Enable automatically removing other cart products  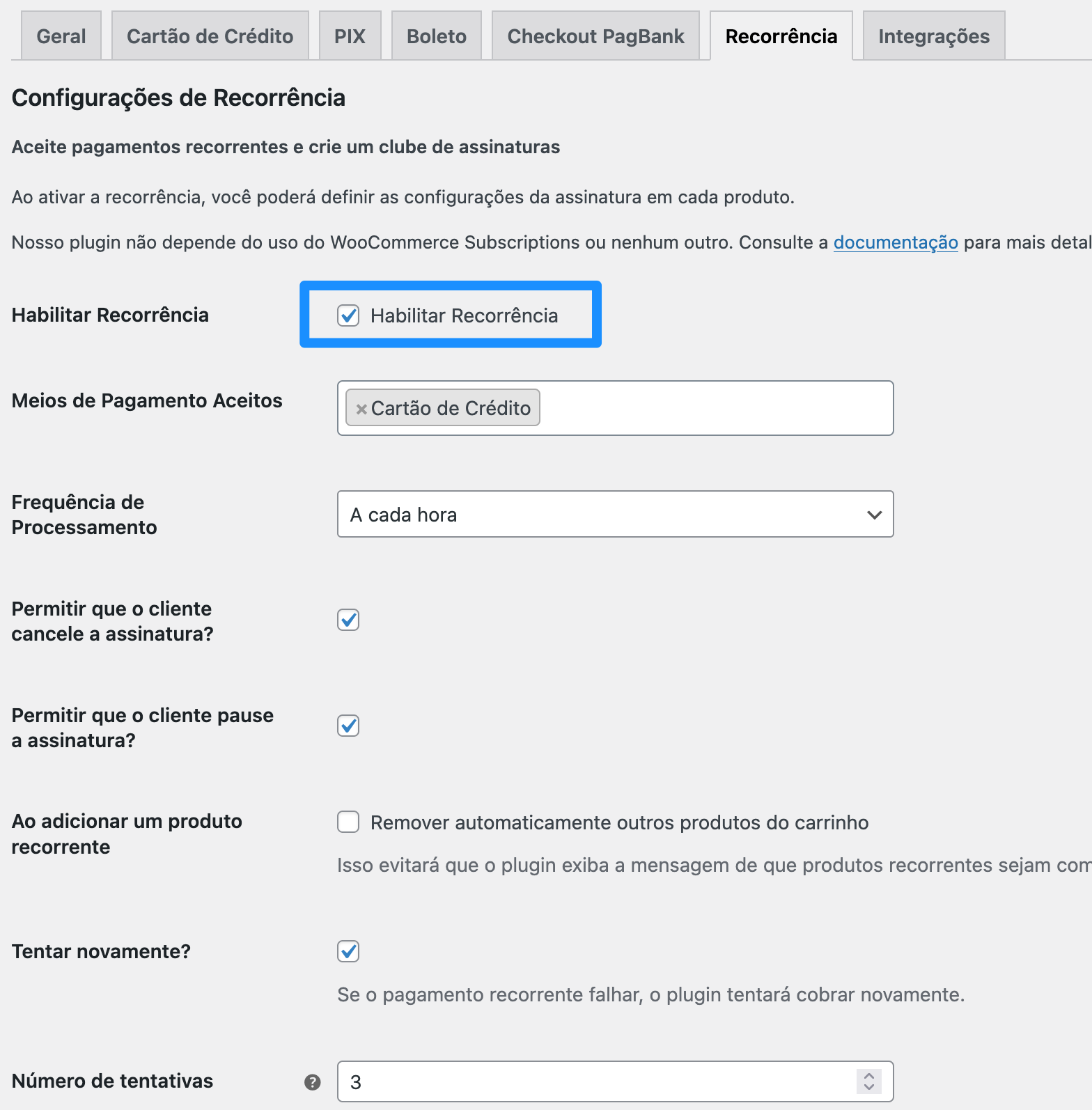348,822
